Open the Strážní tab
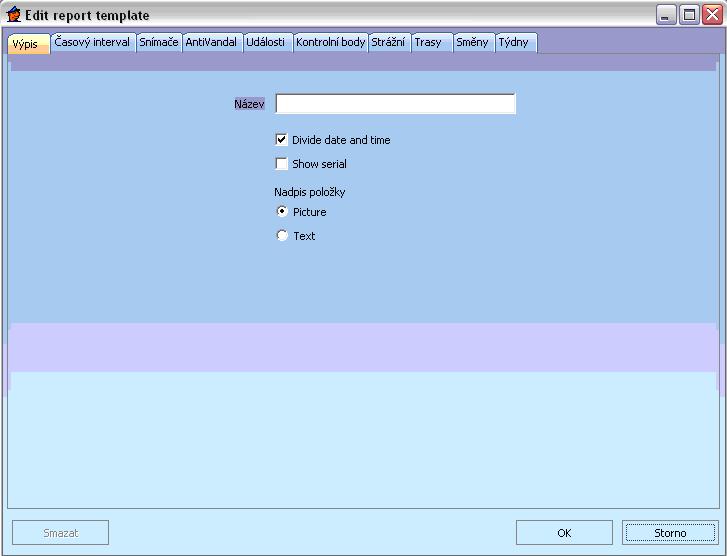 389,43
